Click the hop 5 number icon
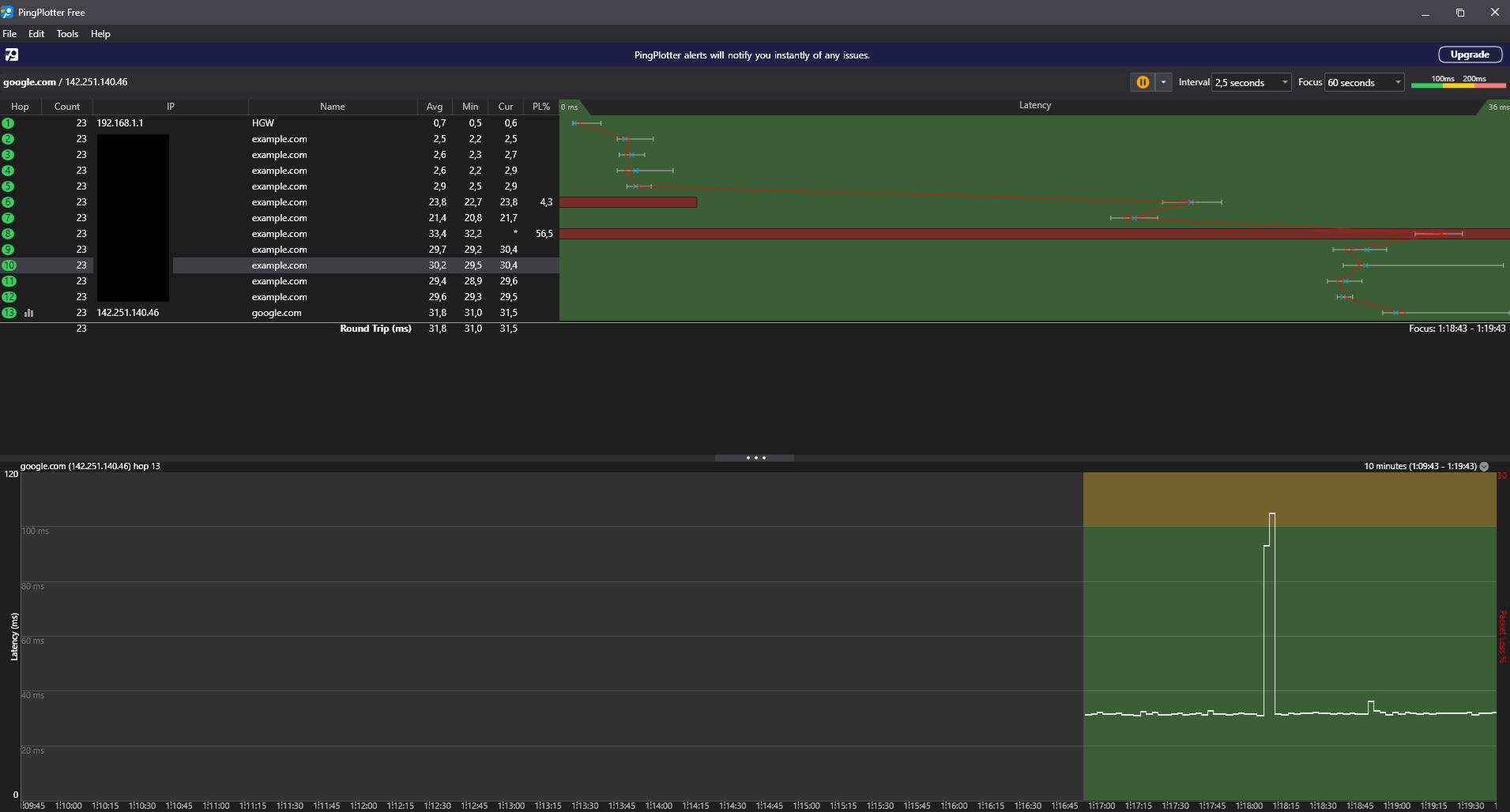The image size is (1510, 812). point(8,186)
